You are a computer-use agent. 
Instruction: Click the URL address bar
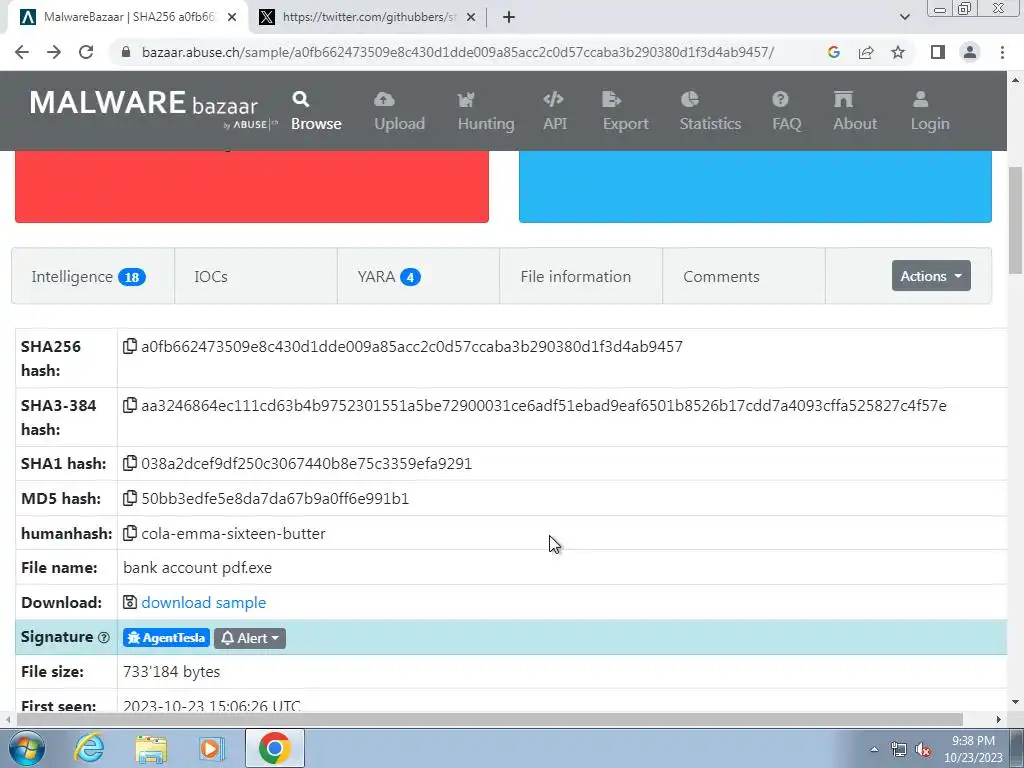coord(457,52)
